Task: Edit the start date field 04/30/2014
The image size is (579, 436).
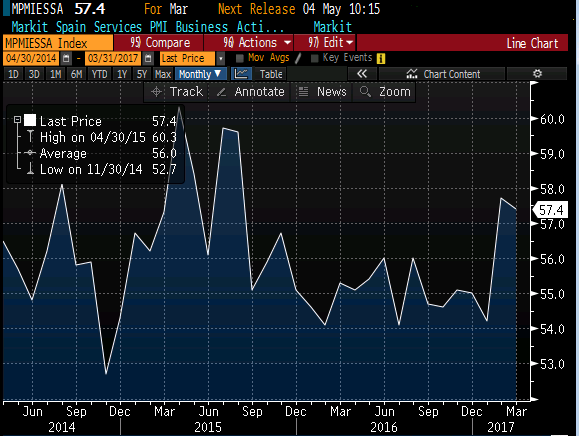Action: tap(31, 58)
